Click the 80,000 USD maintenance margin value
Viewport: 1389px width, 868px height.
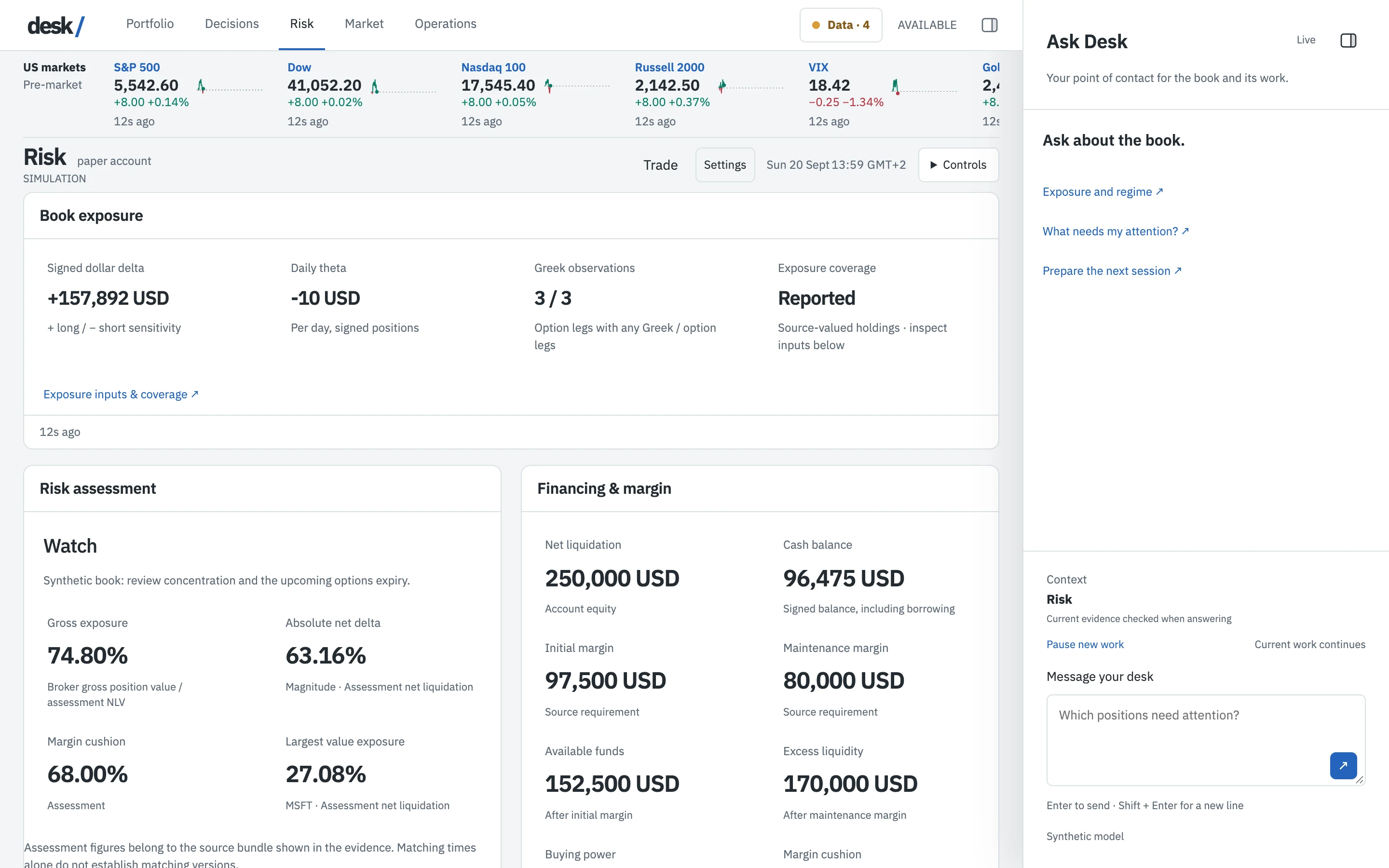click(x=844, y=681)
